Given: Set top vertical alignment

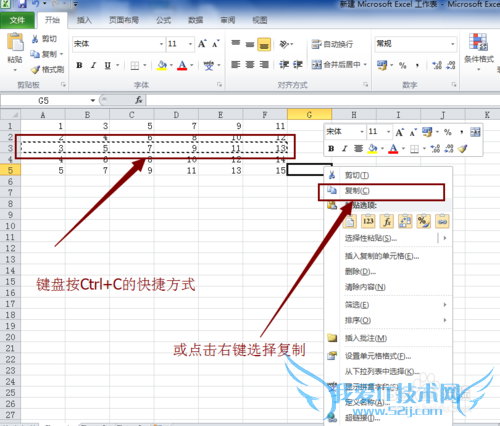Looking at the screenshot, I should [x=236, y=44].
